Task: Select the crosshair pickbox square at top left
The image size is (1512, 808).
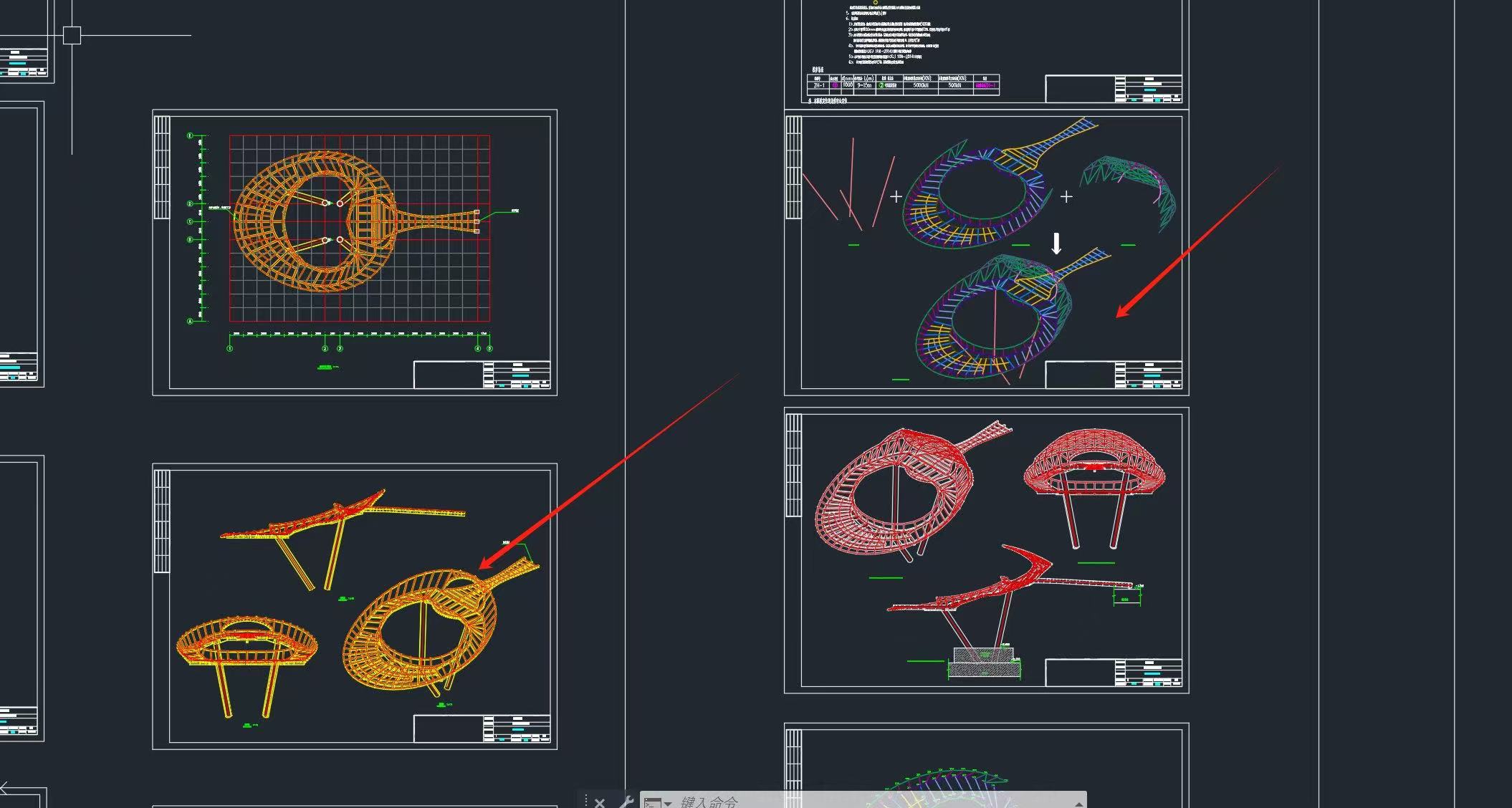Action: pos(72,34)
